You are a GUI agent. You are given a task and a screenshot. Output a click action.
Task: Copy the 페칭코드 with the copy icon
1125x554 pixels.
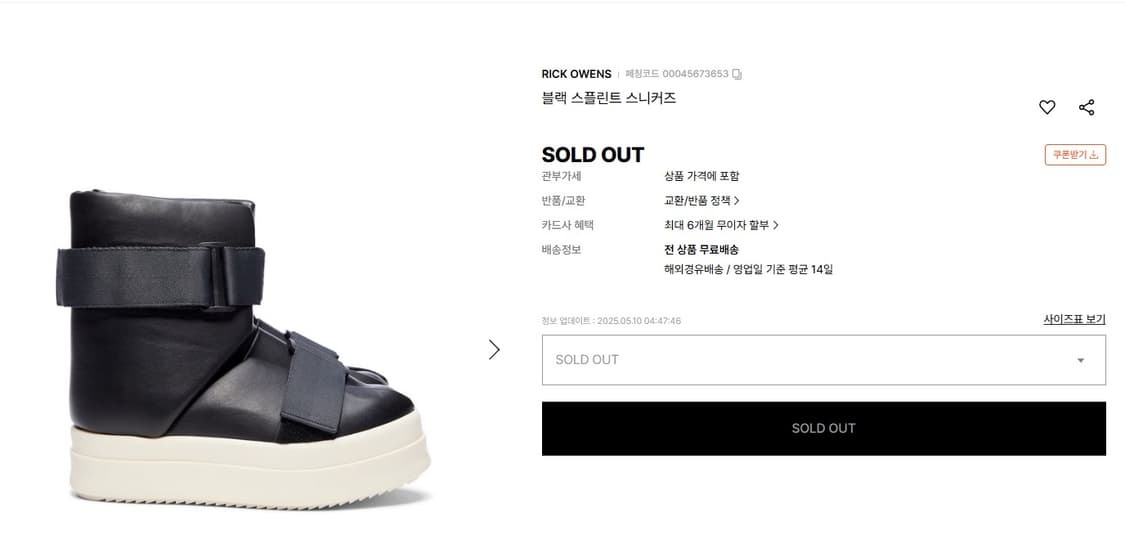coord(737,74)
